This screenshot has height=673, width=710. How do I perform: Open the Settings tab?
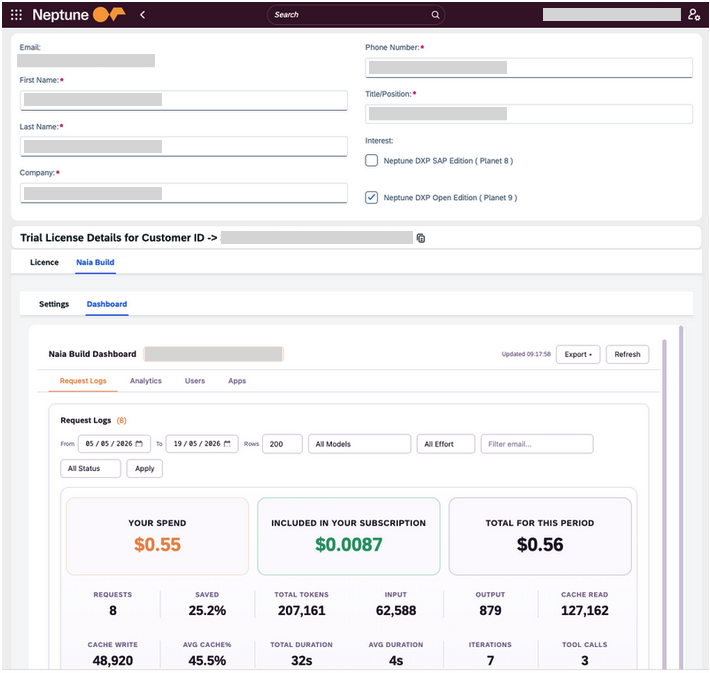pyautogui.click(x=54, y=304)
